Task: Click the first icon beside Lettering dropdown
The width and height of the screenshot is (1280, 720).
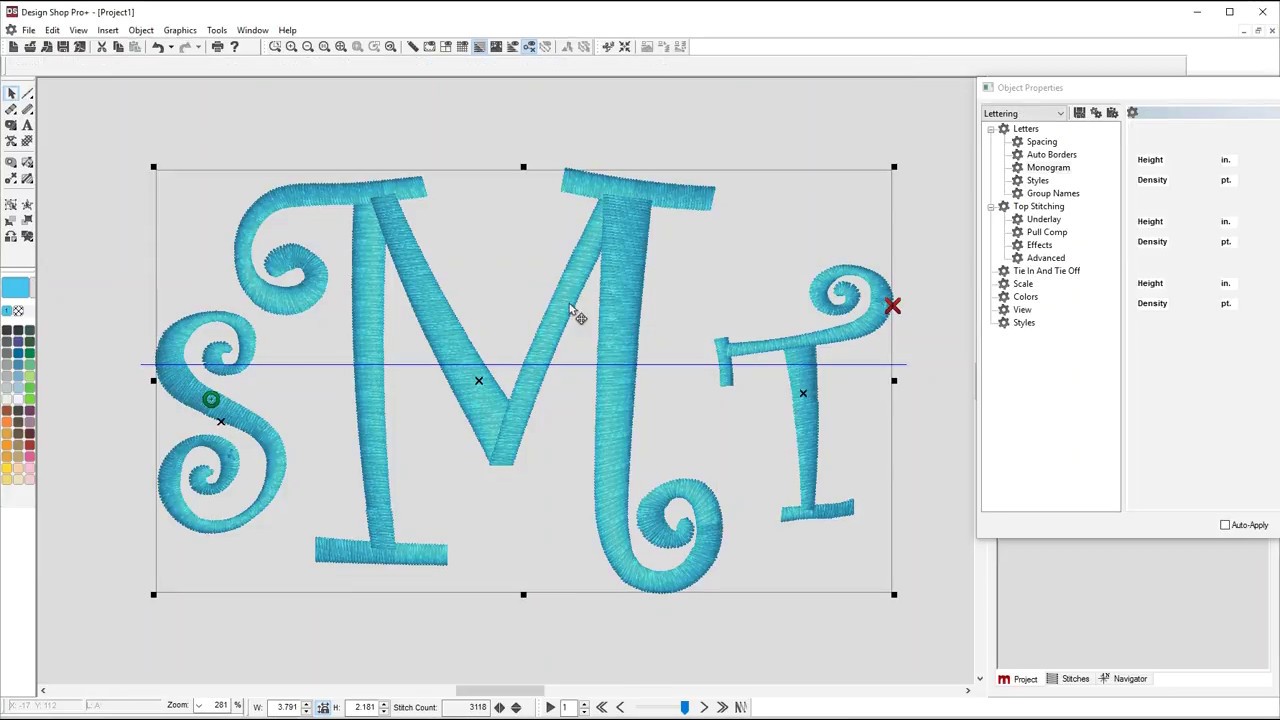Action: [1079, 113]
